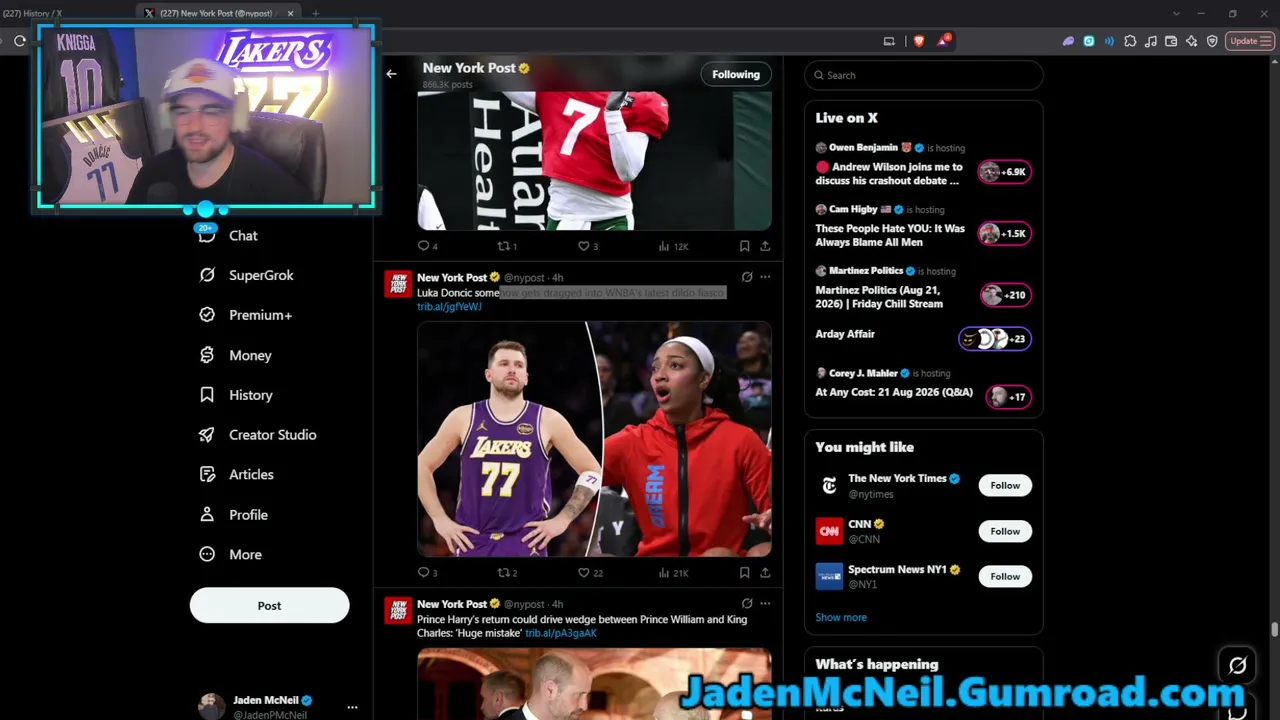This screenshot has width=1280, height=720.
Task: Open the Brave Rewards triangle icon
Action: coord(944,41)
